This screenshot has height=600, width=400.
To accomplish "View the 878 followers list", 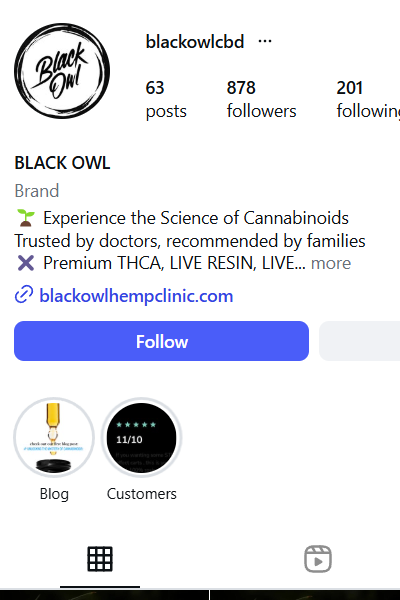I will (x=261, y=99).
